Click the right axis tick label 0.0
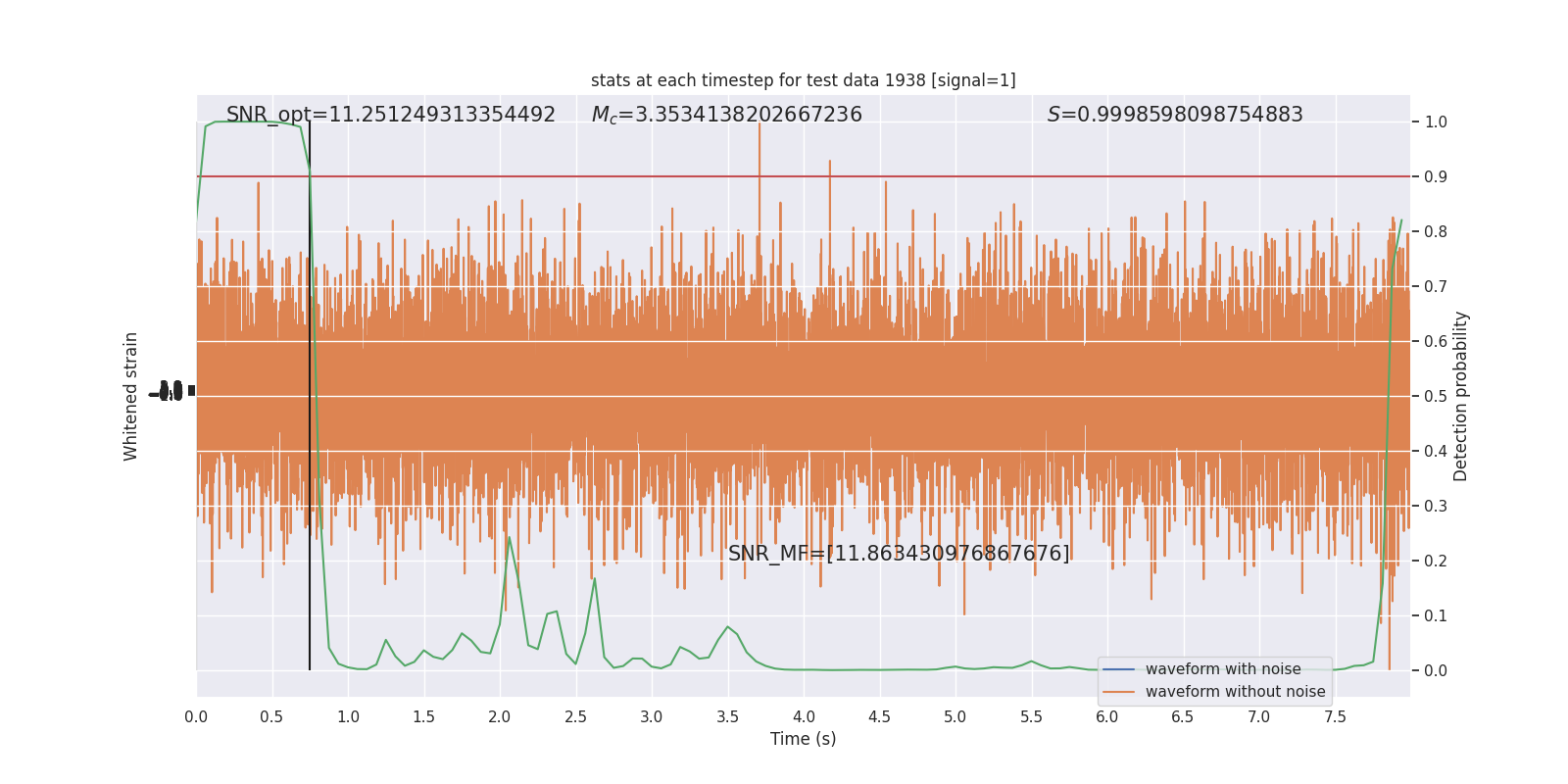This screenshot has height=784, width=1568. (1436, 671)
